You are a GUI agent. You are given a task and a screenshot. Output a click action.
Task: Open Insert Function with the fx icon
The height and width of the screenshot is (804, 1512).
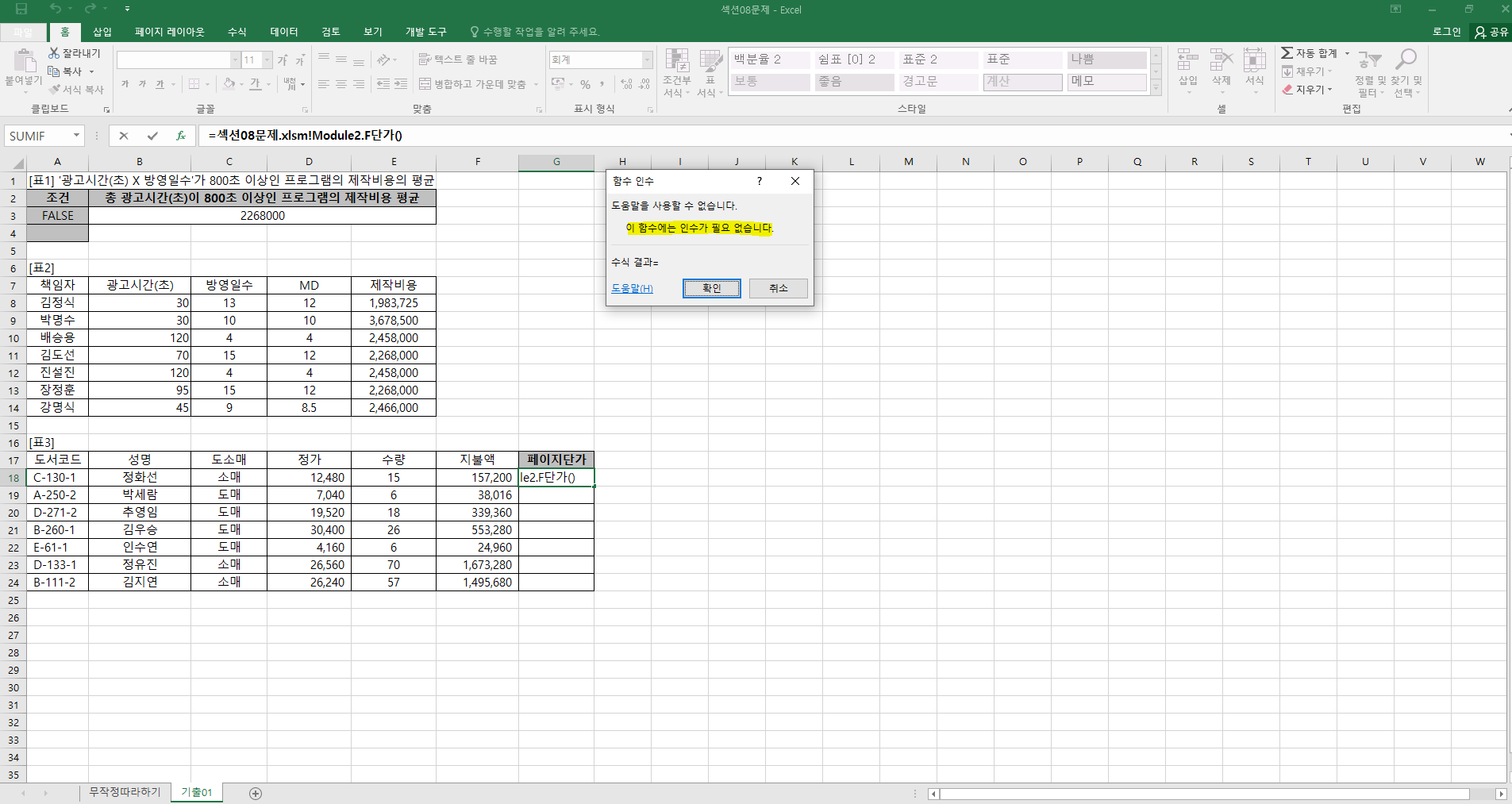(181, 136)
